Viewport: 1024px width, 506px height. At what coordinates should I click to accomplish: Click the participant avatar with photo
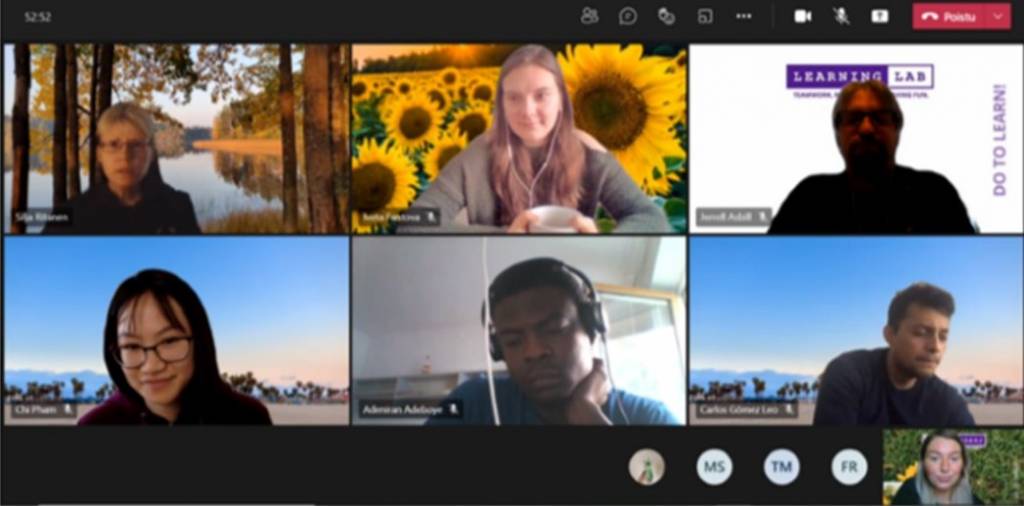647,467
